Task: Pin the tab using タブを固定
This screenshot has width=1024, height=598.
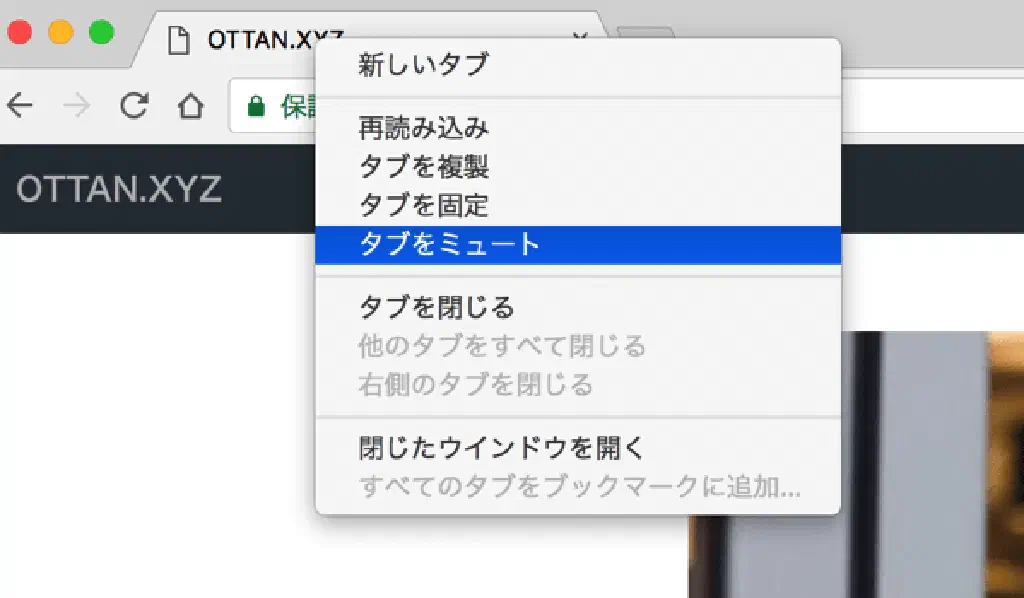Action: click(424, 205)
